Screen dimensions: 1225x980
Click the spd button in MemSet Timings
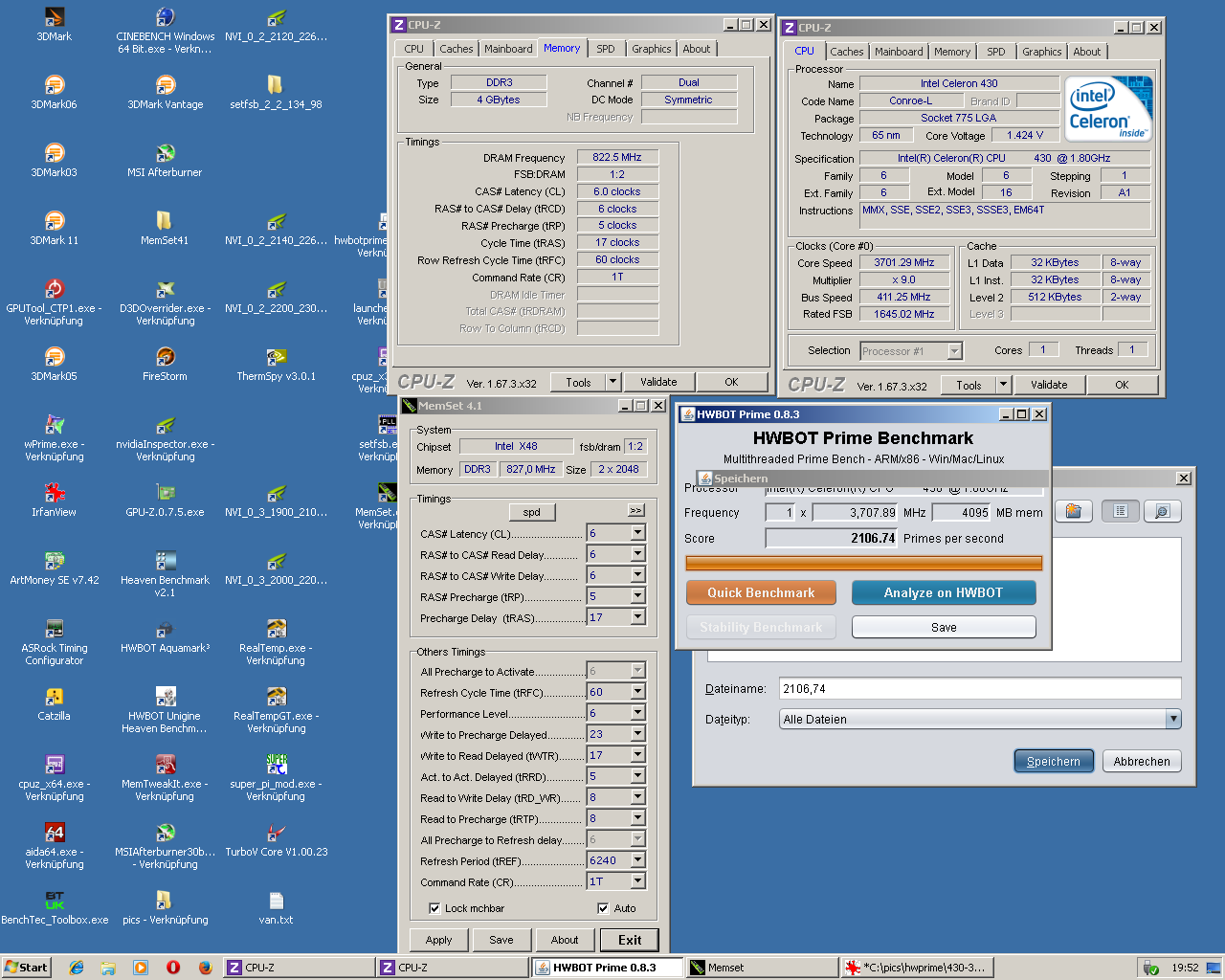coord(532,512)
